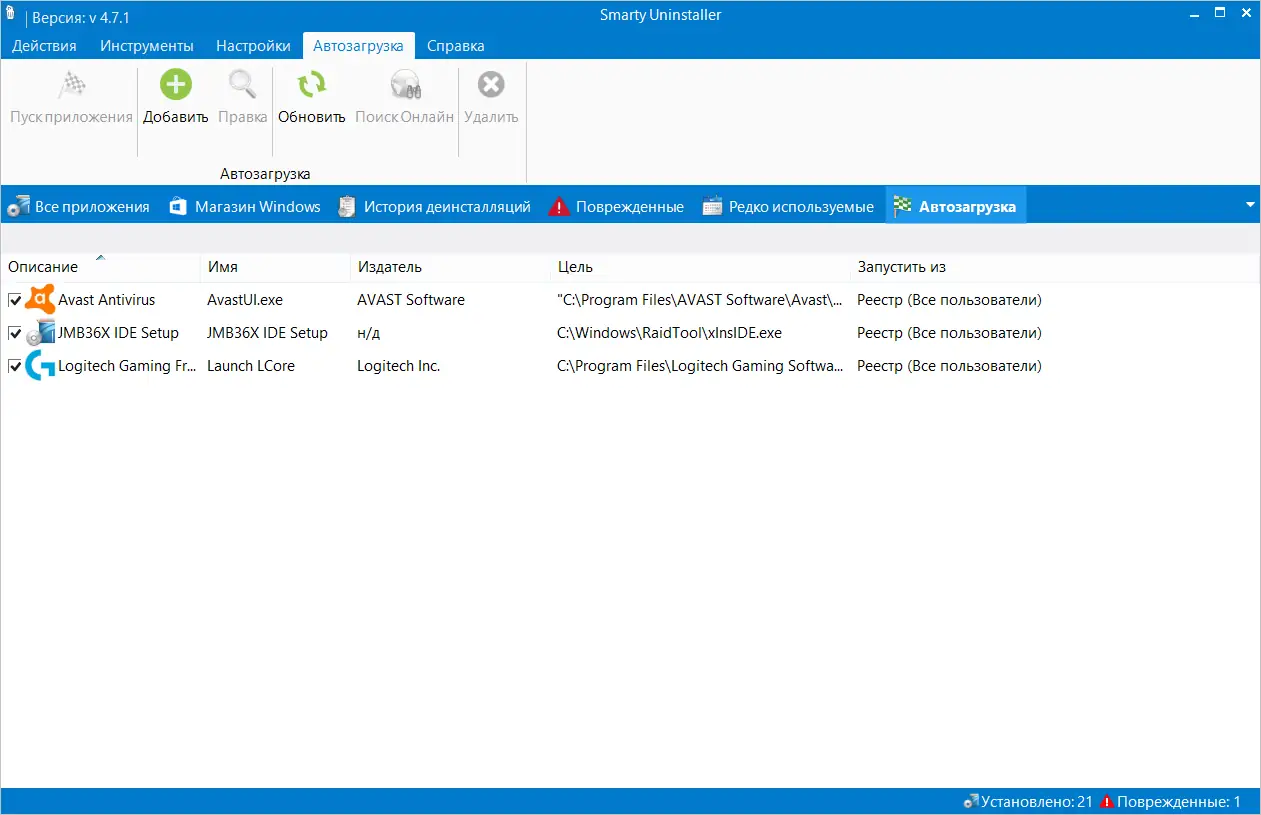Click the disk icon on Все приложения tab
This screenshot has width=1261, height=815.
coord(17,207)
